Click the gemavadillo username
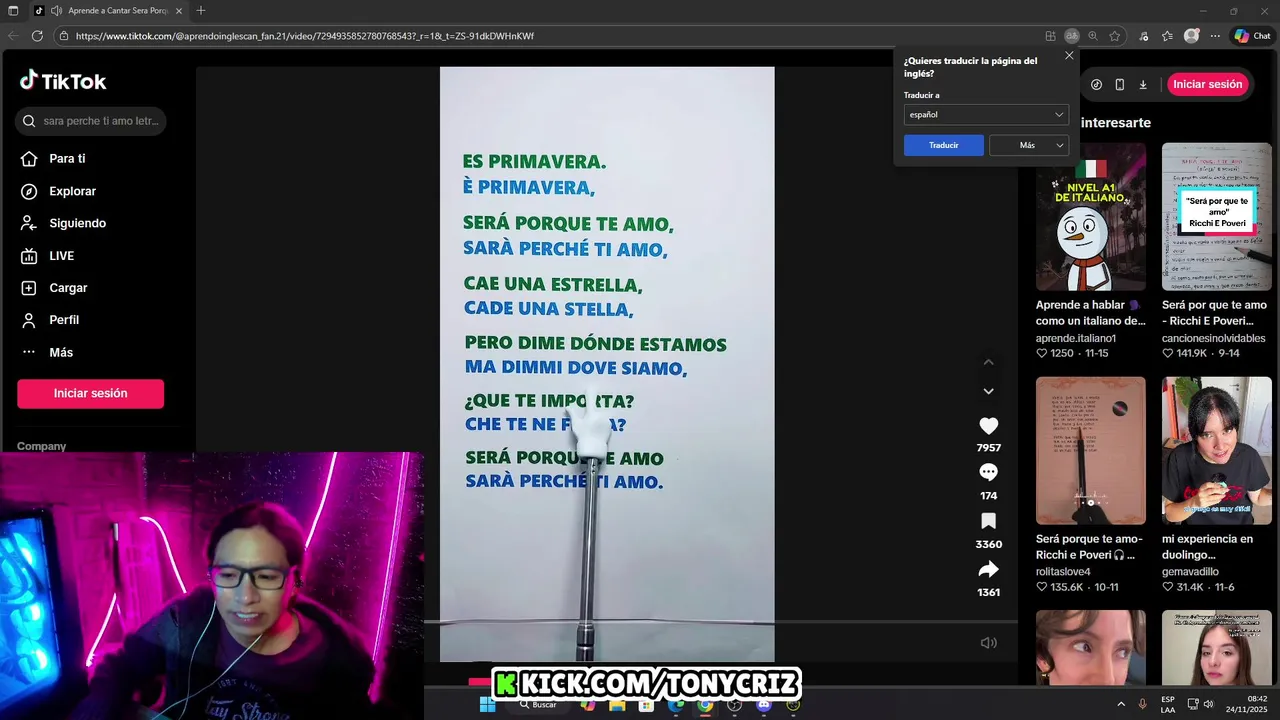The image size is (1280, 720). click(x=1190, y=572)
